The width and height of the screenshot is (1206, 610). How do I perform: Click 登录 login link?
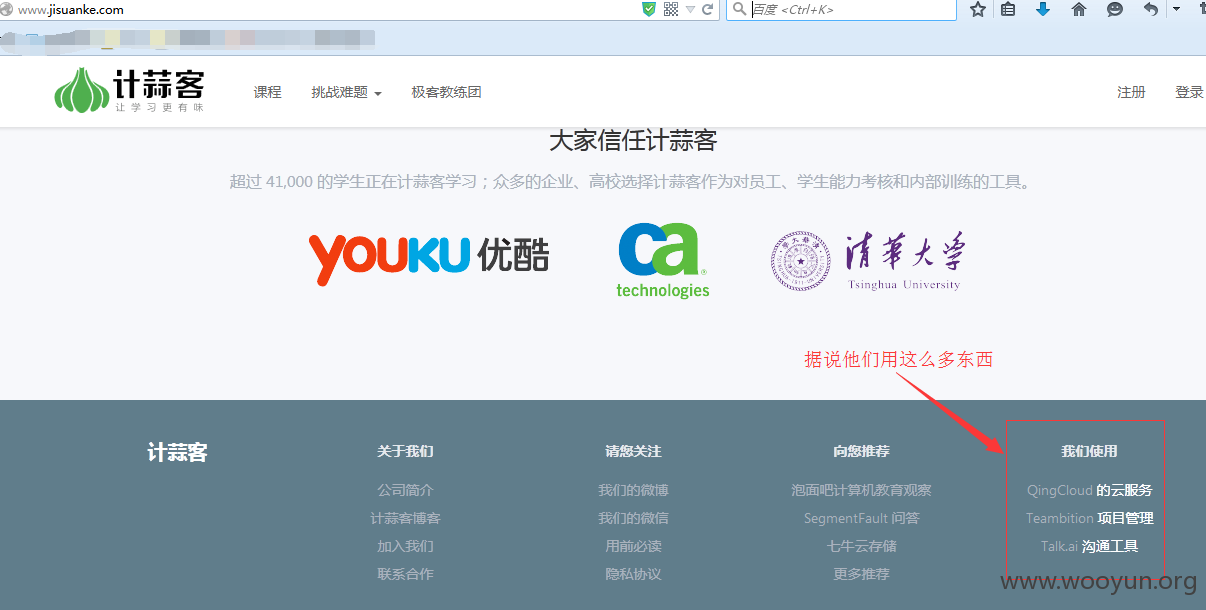tap(1189, 92)
